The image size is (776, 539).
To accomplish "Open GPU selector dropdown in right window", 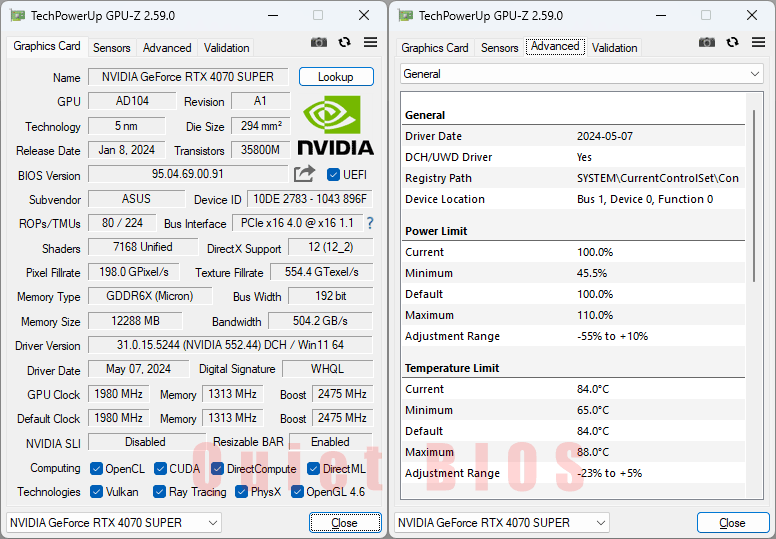I will pyautogui.click(x=502, y=523).
